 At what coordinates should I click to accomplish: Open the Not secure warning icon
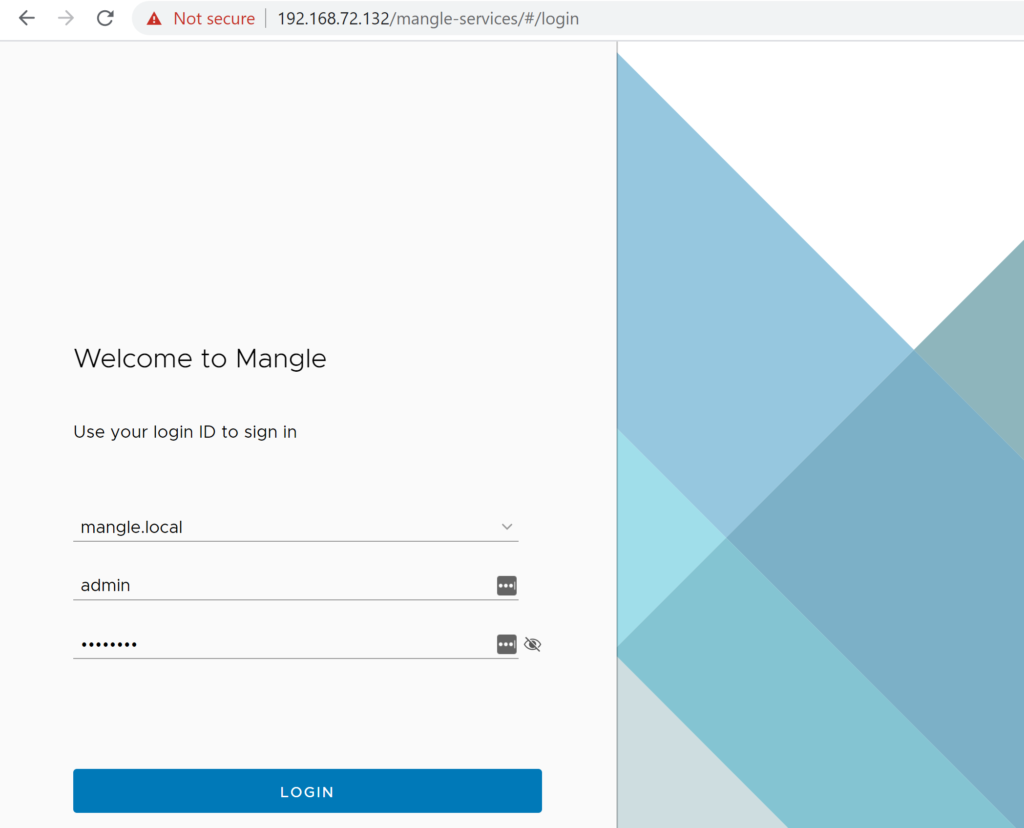[154, 19]
